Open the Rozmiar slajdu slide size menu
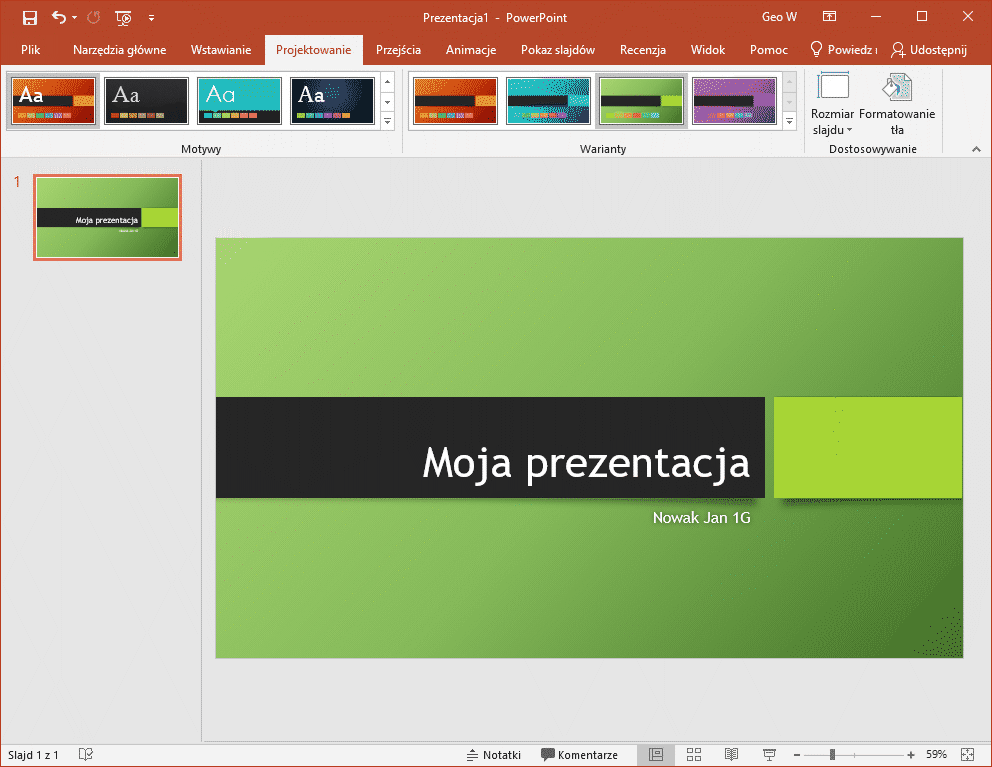This screenshot has height=767, width=992. pos(832,105)
